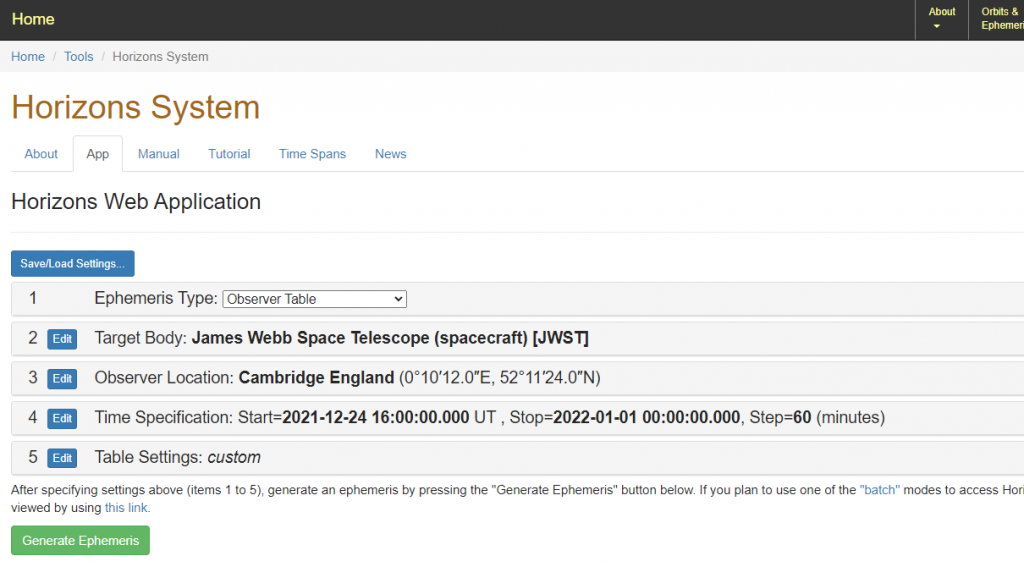Select the App tab
Viewport: 1024px width, 567px height.
(x=97, y=154)
